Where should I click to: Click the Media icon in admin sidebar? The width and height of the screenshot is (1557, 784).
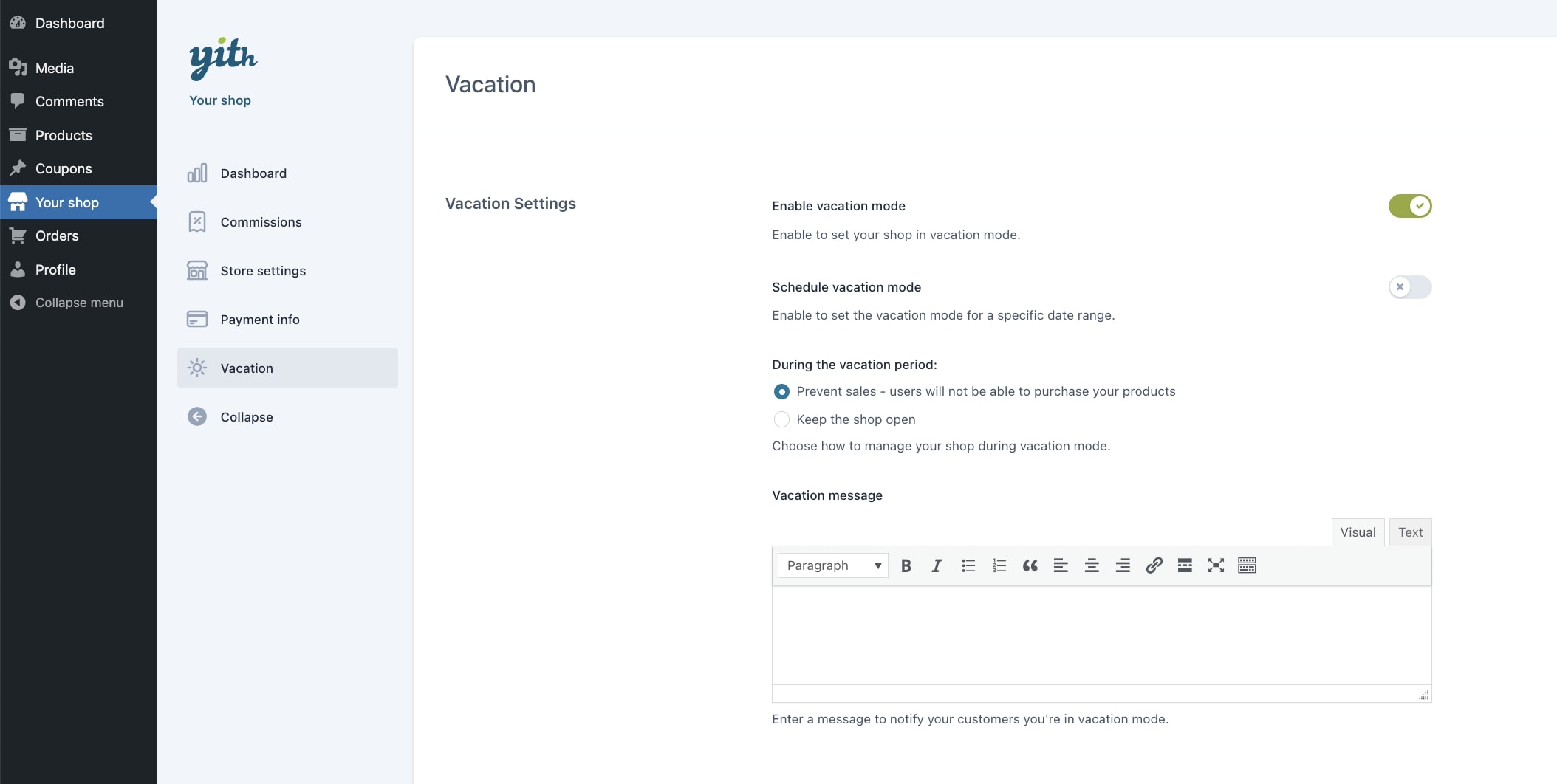click(x=18, y=68)
